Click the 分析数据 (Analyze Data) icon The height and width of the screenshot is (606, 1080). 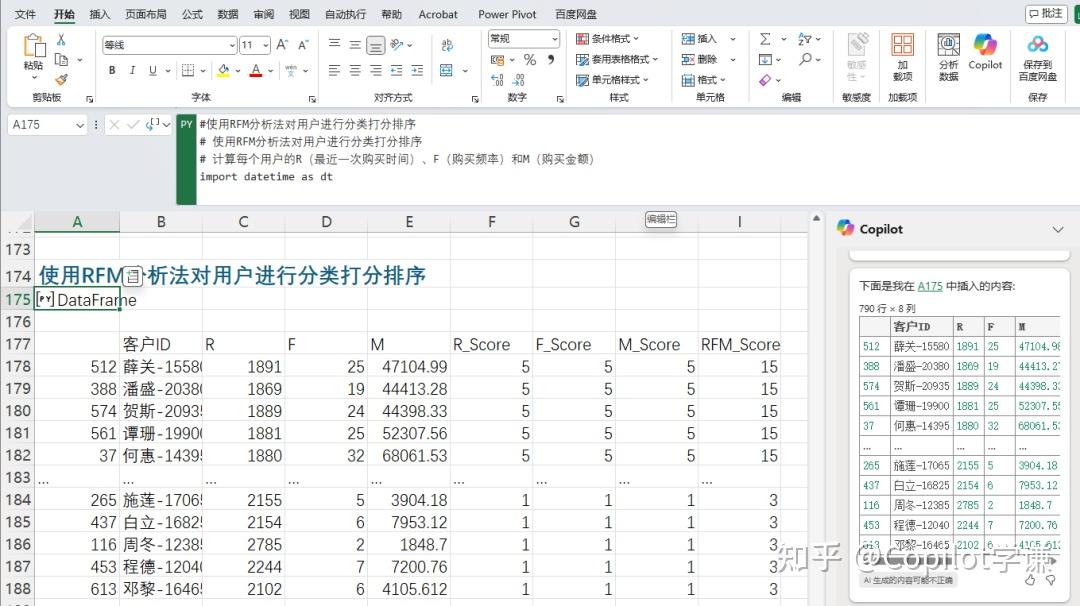point(947,56)
